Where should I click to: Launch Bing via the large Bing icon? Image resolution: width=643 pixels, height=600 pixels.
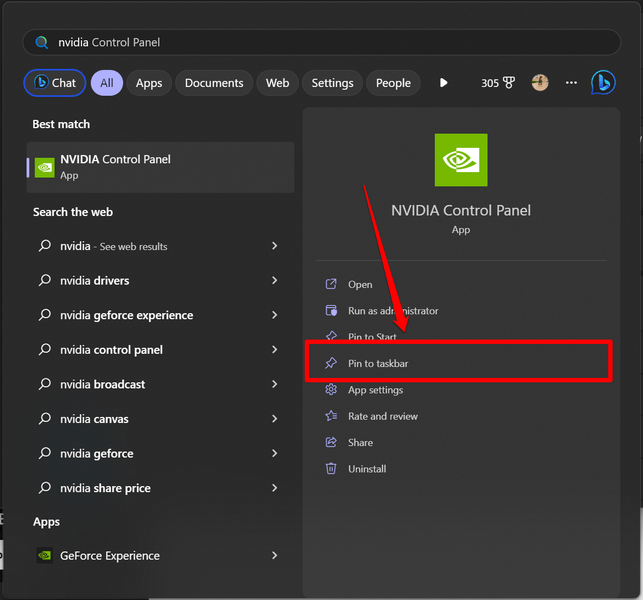click(603, 82)
